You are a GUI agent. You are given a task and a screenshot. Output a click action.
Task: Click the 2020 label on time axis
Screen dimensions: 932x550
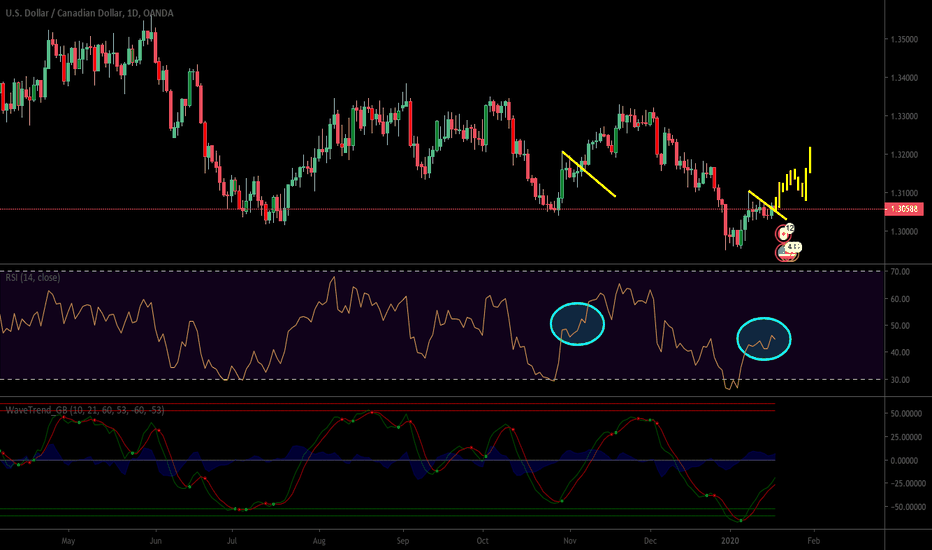click(x=730, y=537)
